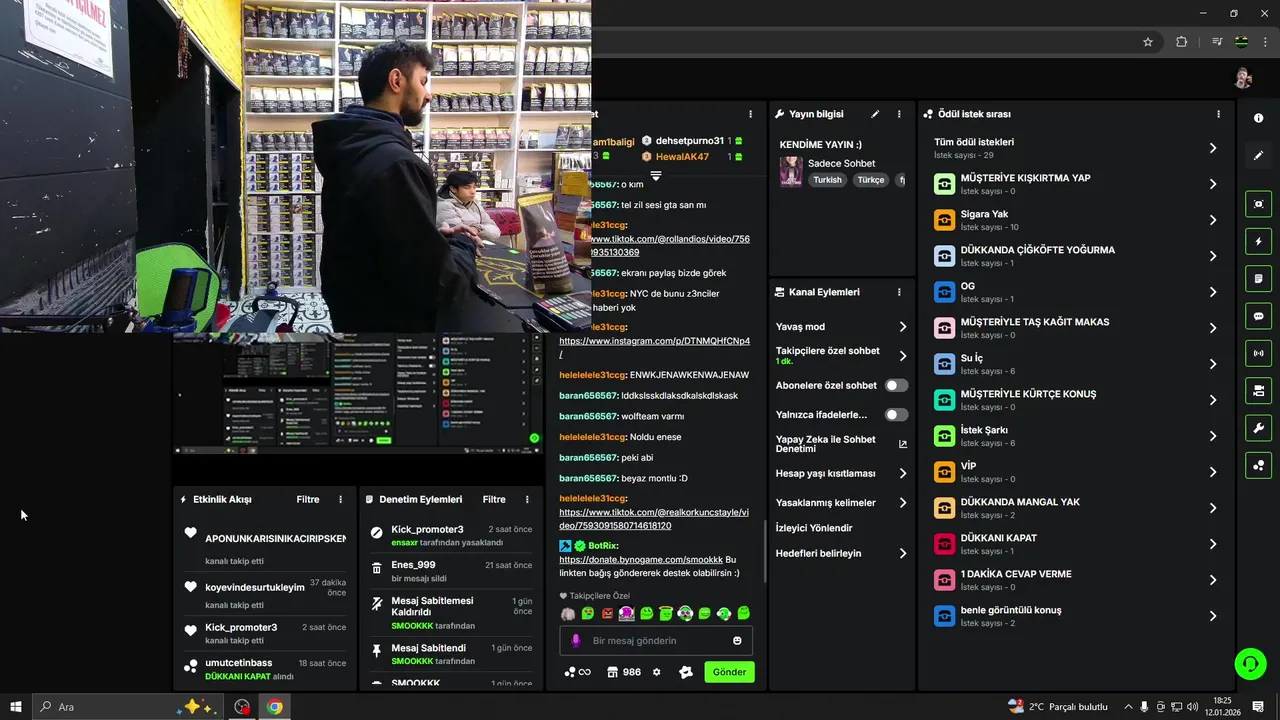Open Ödül istek sırası options menu

click(x=1218, y=114)
